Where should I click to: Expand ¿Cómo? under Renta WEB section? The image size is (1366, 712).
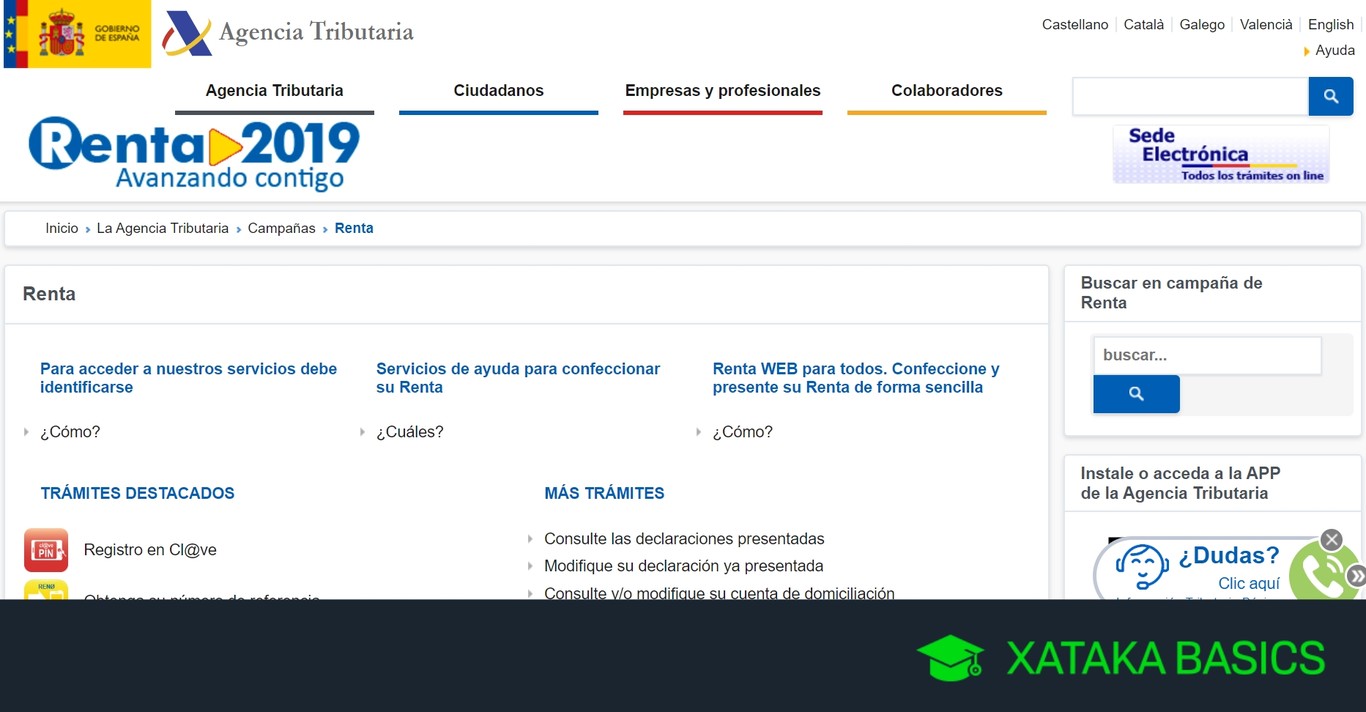pyautogui.click(x=743, y=432)
